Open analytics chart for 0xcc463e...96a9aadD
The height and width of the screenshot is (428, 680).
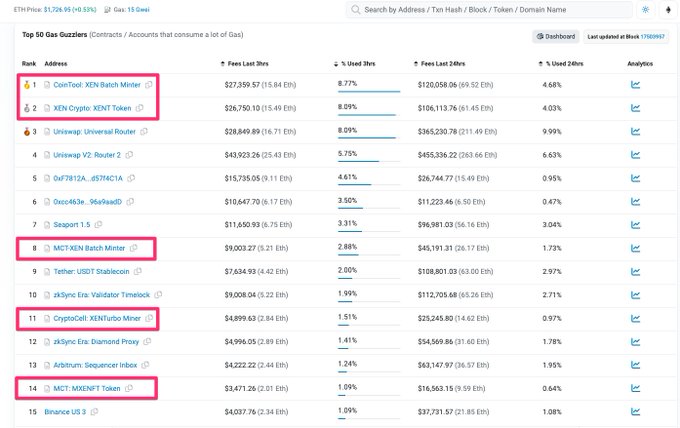[635, 202]
